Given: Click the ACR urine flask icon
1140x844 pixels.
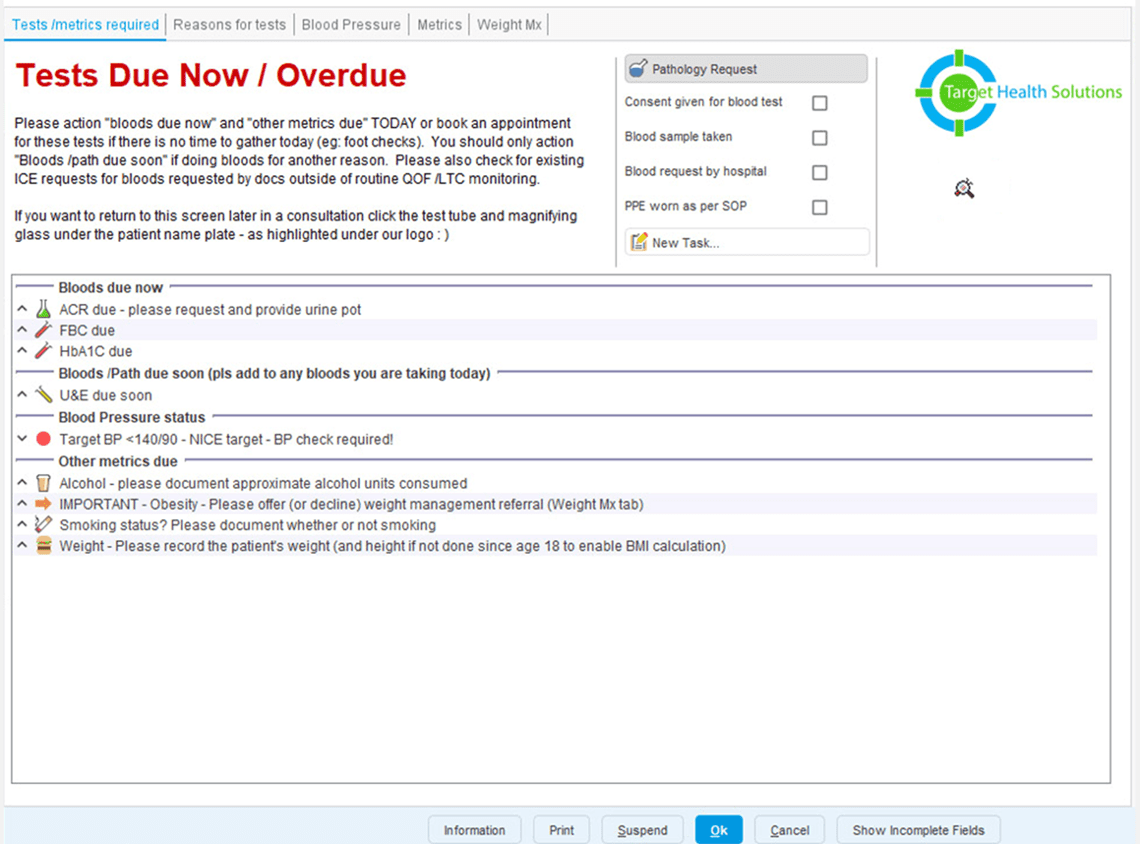Looking at the screenshot, I should (41, 309).
